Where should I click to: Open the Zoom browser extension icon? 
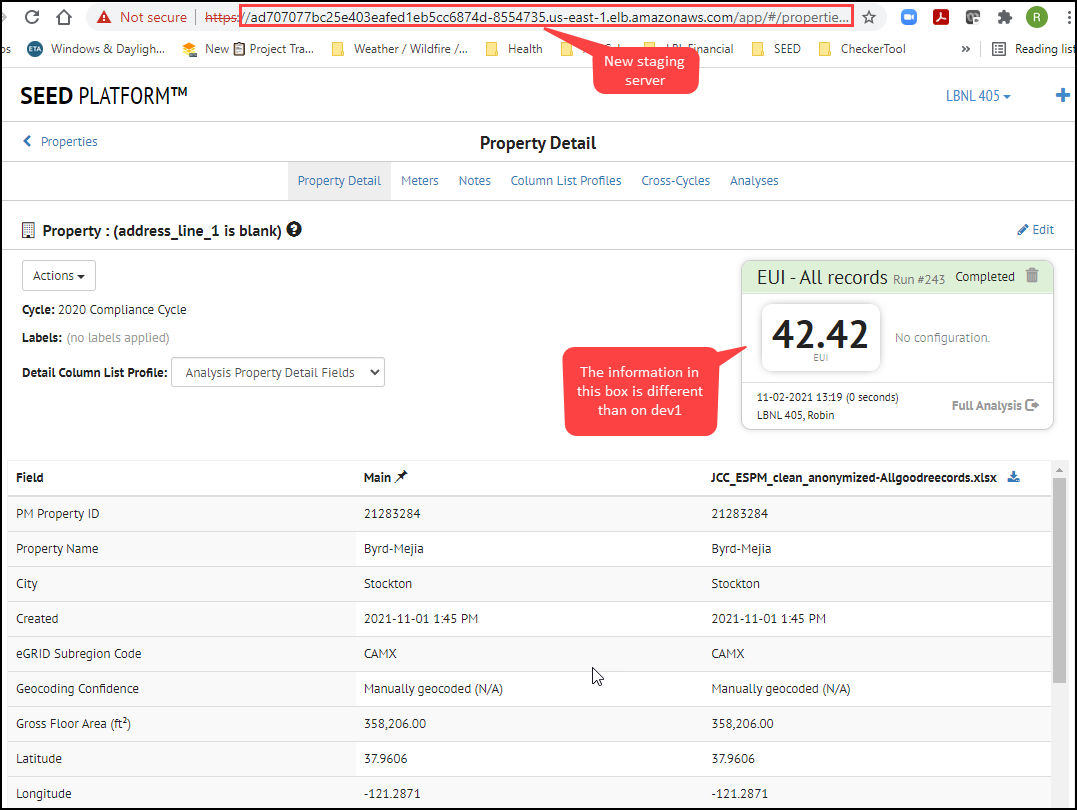coord(908,16)
